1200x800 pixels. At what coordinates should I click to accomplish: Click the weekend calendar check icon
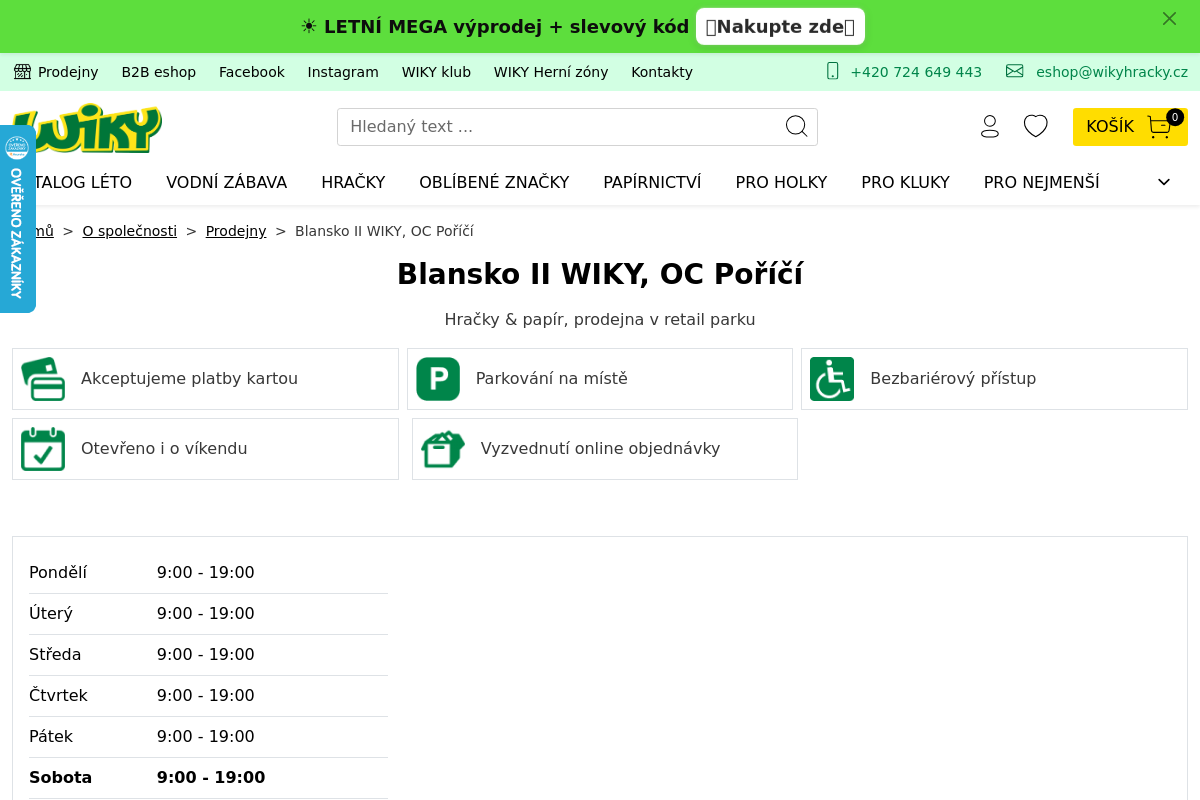pos(43,449)
